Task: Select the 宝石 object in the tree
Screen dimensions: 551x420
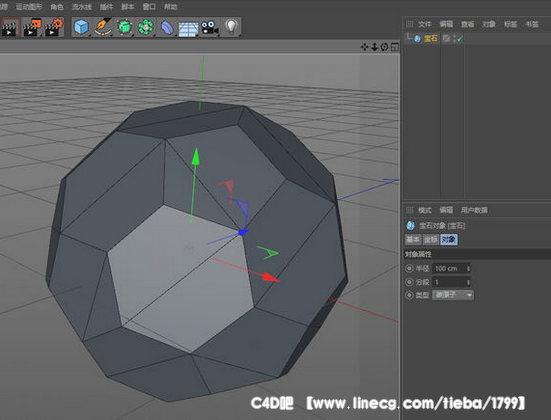Action: [430, 38]
